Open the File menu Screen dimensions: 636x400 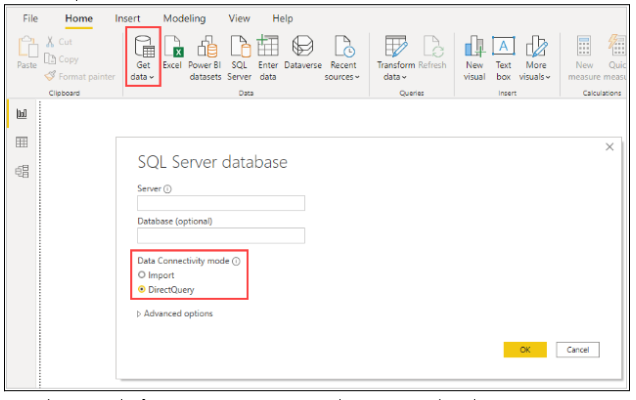tap(30, 18)
